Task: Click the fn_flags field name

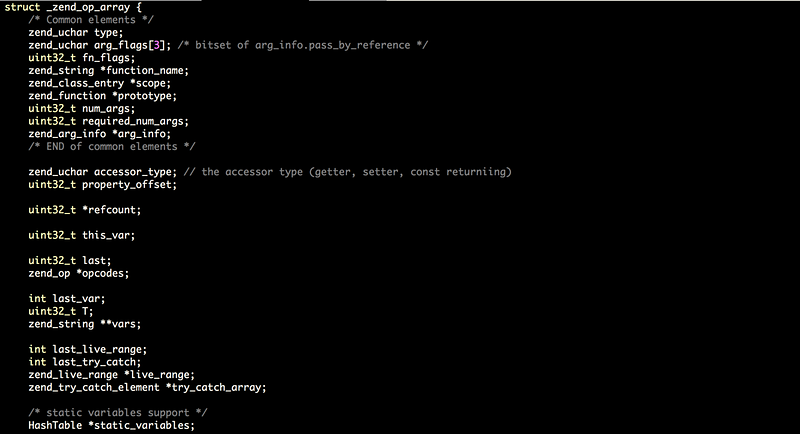Action: pos(106,58)
